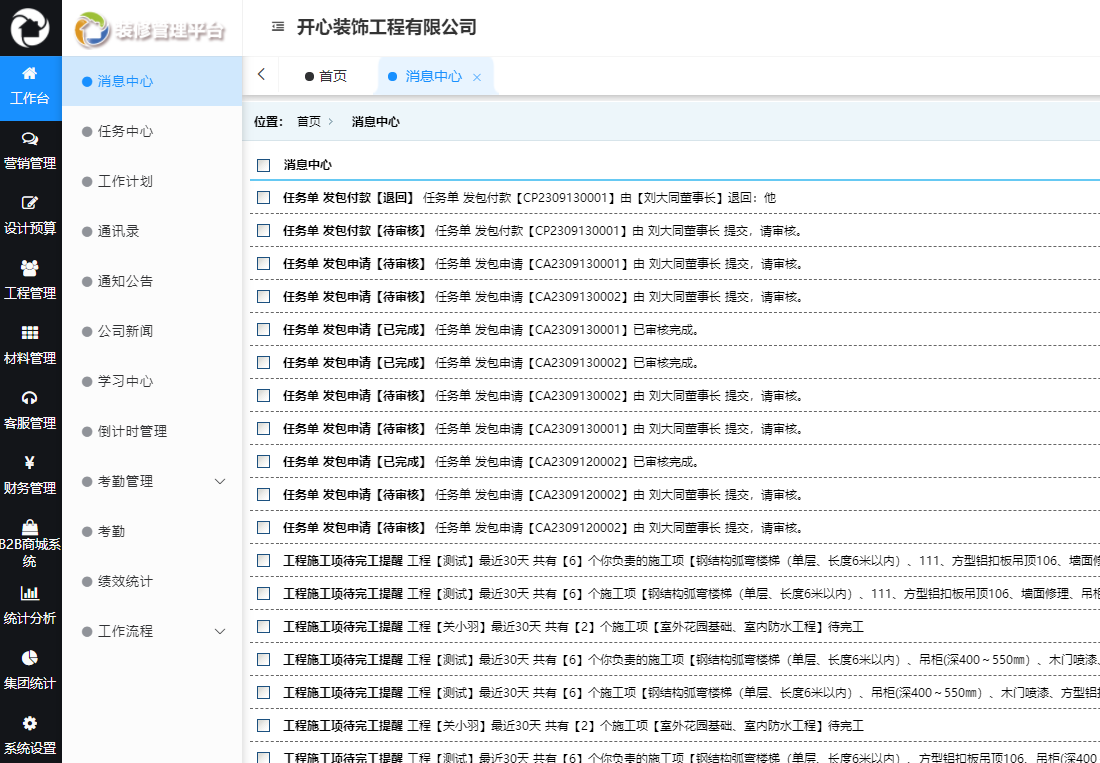Viewport: 1100px width, 763px height.
Task: Open 系统设置 via the gear icon
Action: coord(30,736)
